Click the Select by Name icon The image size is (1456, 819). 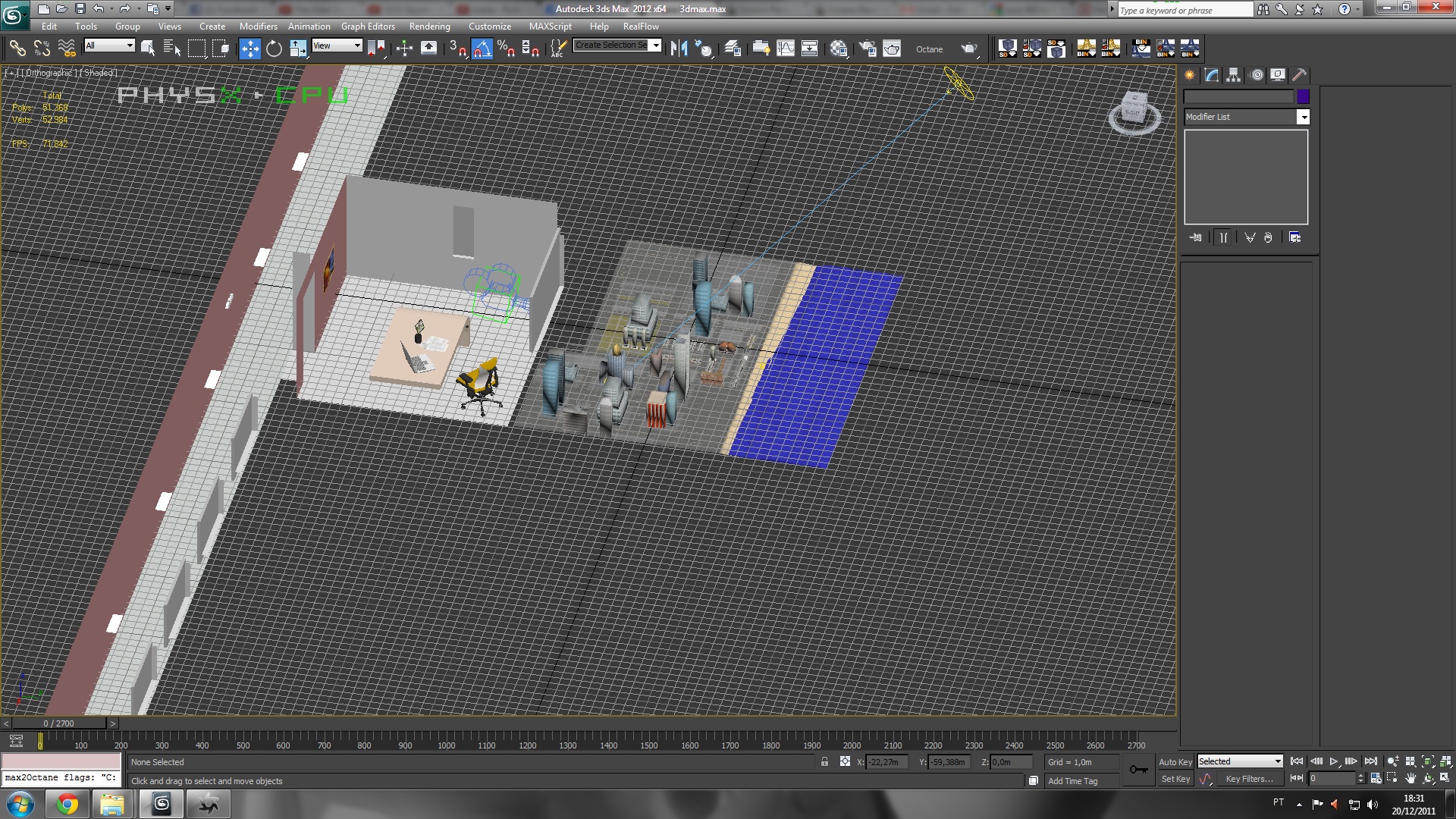pos(171,49)
